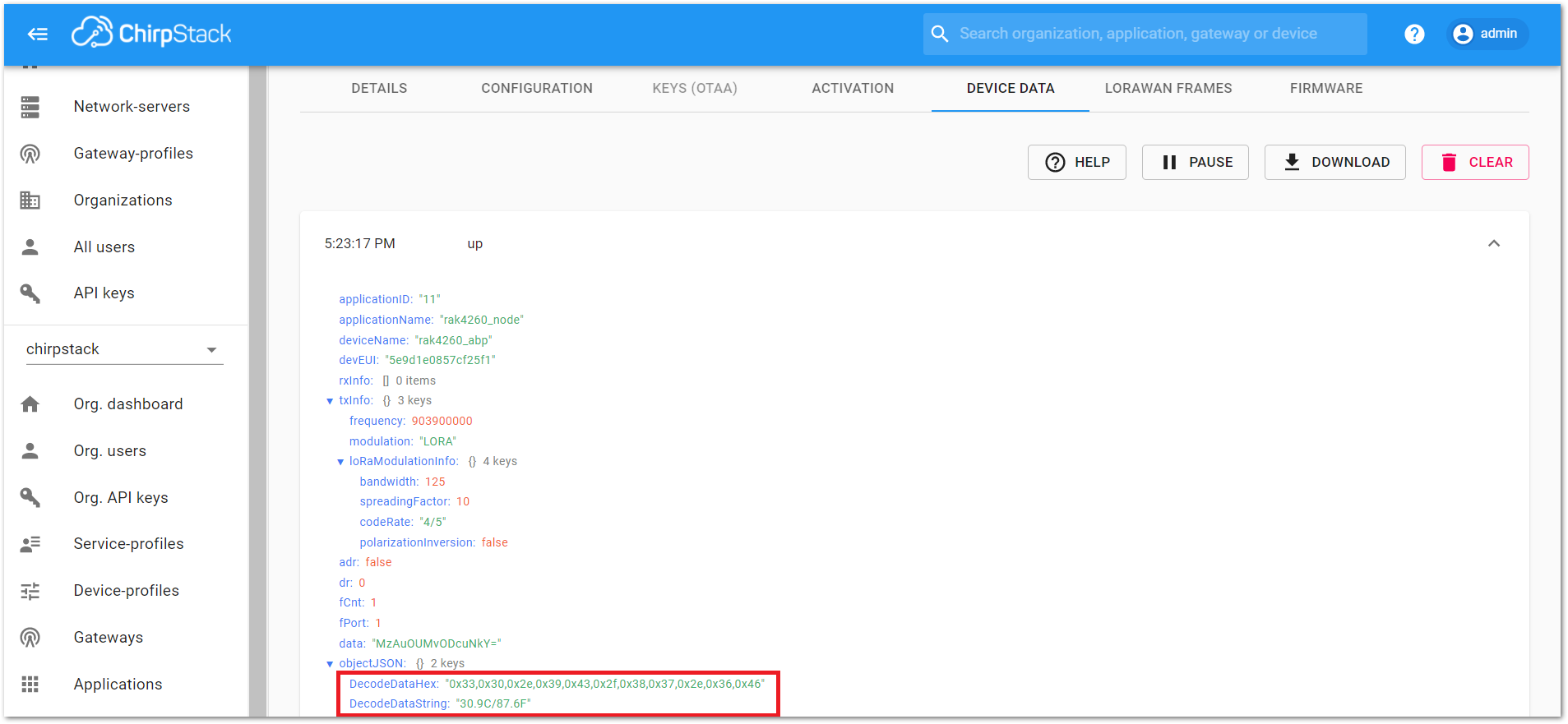This screenshot has height=724, width=1568.
Task: Open Service-profiles page
Action: [128, 544]
